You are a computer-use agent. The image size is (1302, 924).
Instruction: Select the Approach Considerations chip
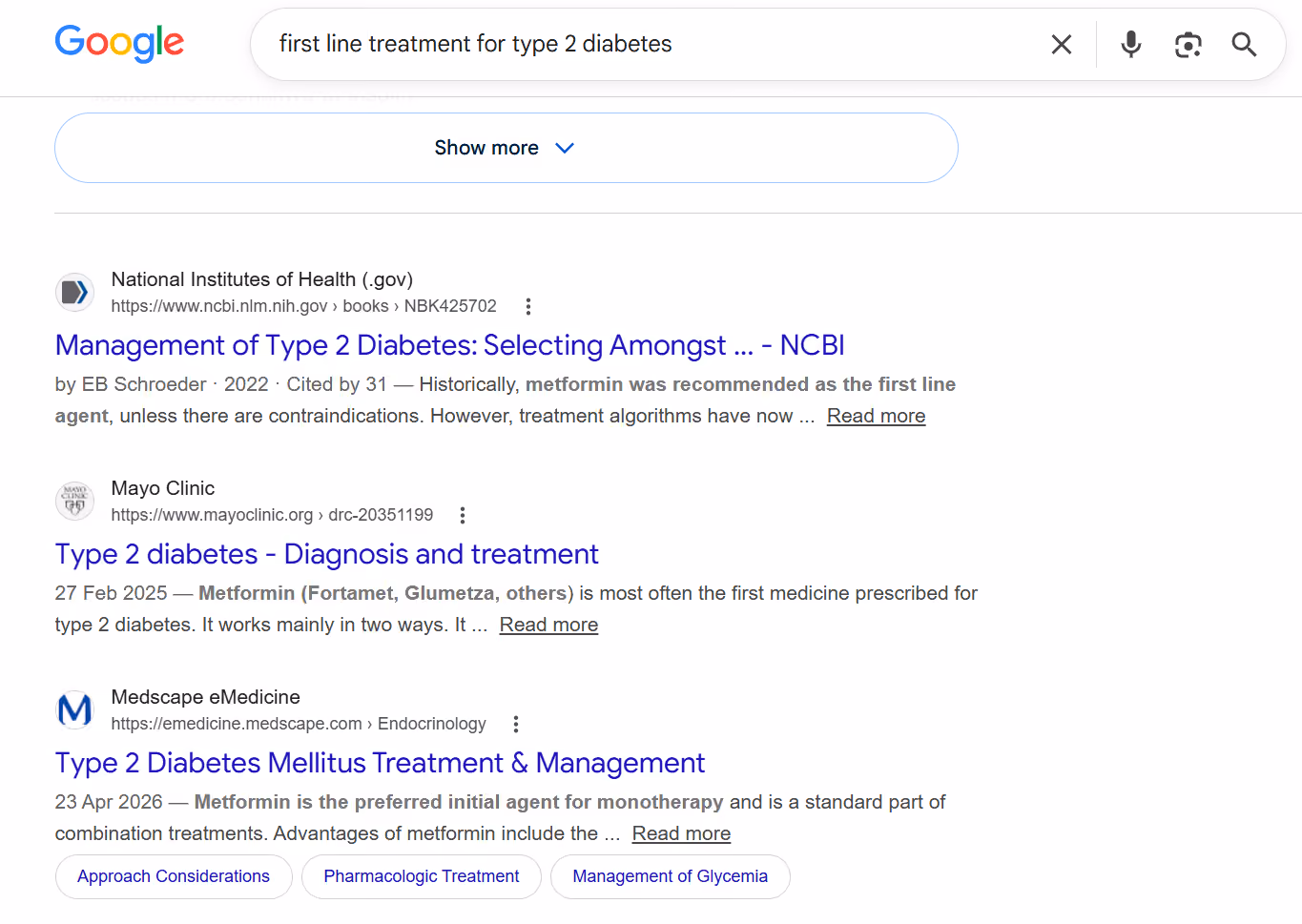[174, 876]
